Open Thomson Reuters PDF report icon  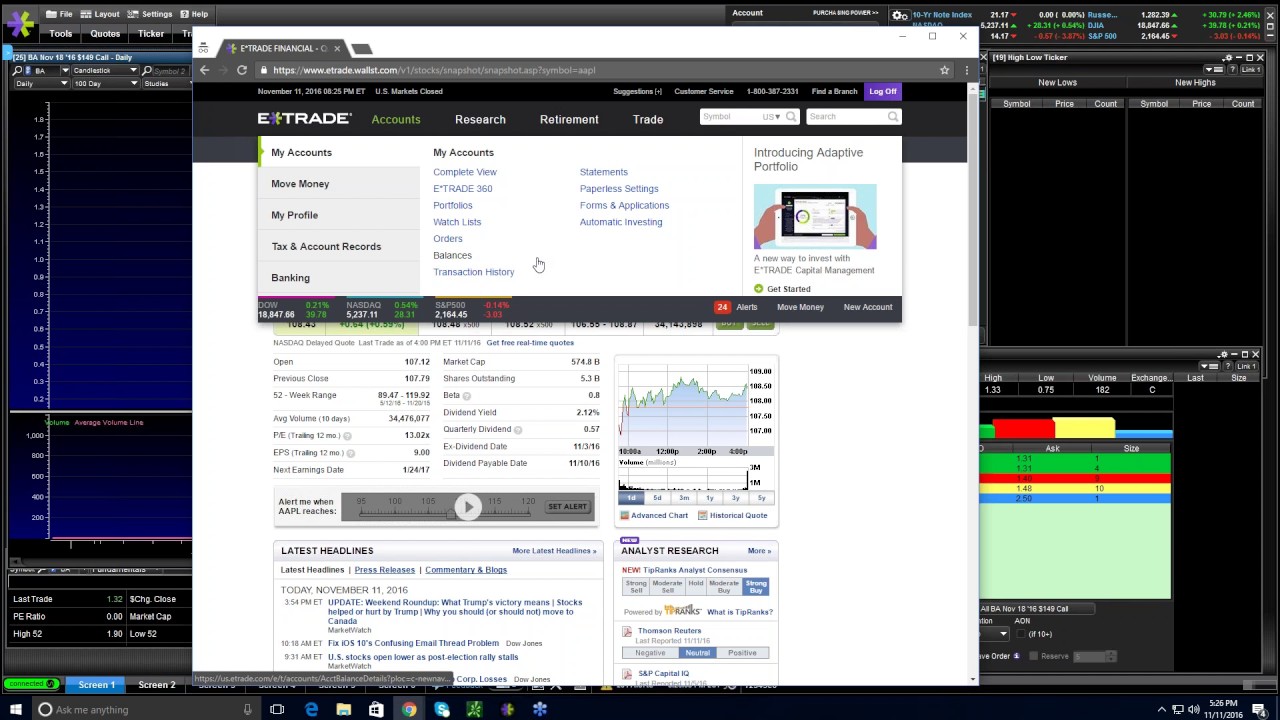click(x=627, y=631)
